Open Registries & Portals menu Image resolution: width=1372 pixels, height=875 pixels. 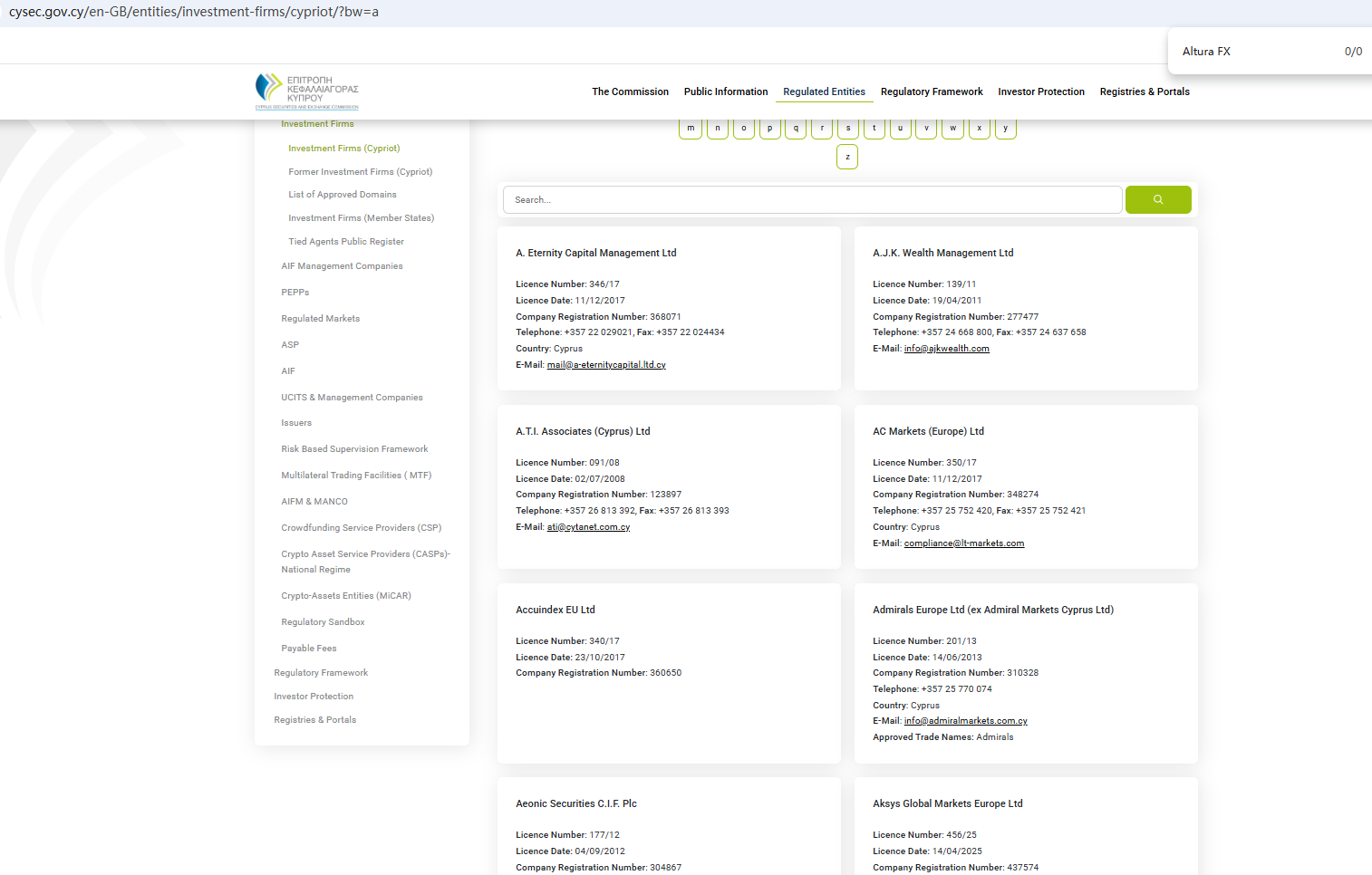1144,91
